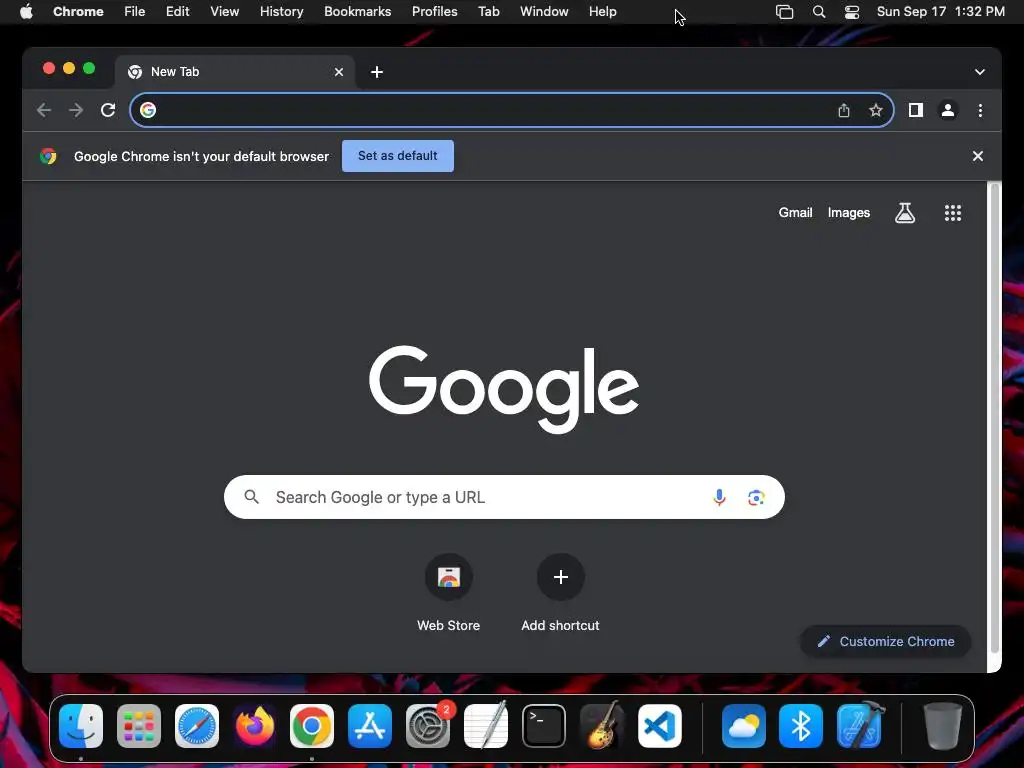Start voice search with microphone icon
Image resolution: width=1024 pixels, height=768 pixels.
coord(719,498)
